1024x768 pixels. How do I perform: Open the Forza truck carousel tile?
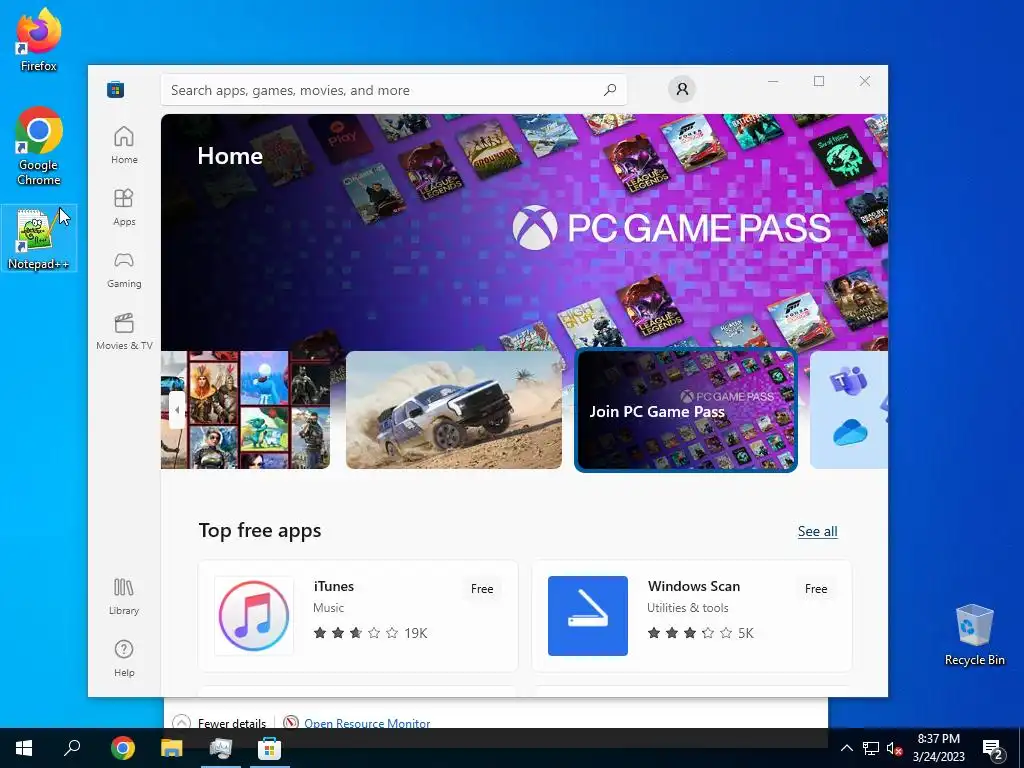coord(454,410)
